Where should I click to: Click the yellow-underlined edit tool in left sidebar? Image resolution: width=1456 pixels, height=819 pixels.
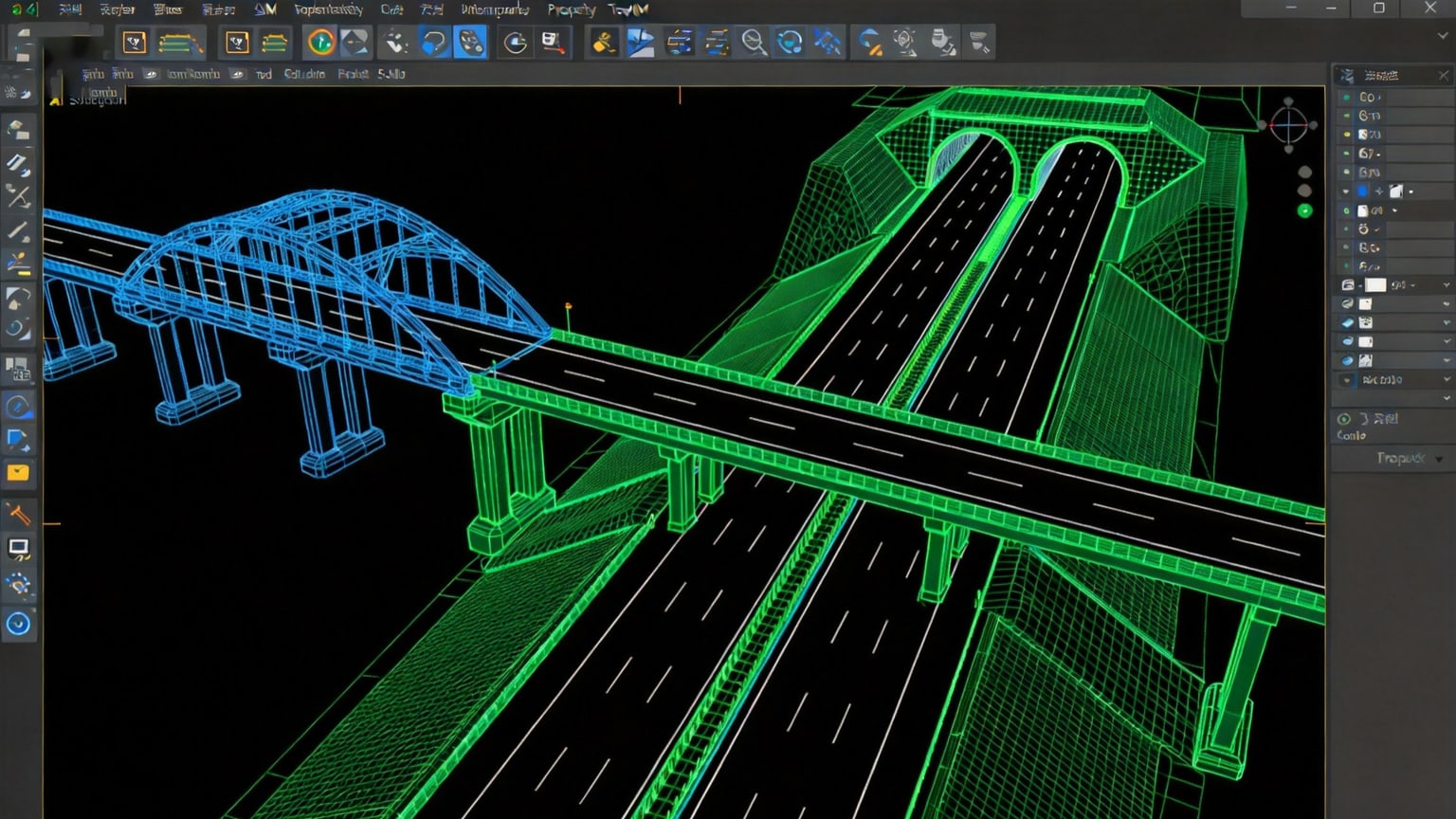[18, 264]
